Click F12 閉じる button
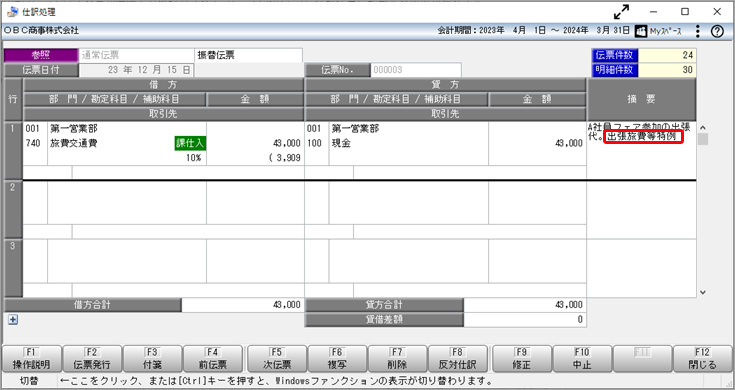This screenshot has height=390, width=735. click(702, 359)
